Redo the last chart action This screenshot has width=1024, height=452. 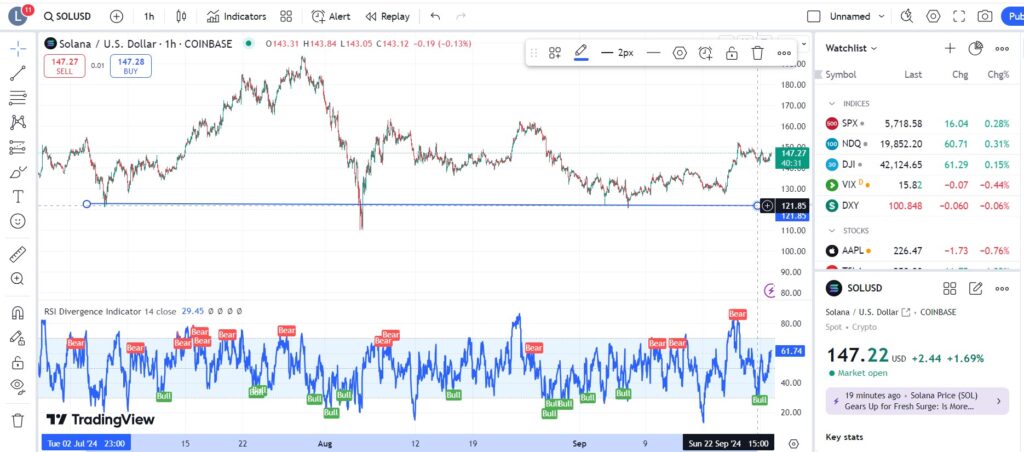pos(461,16)
